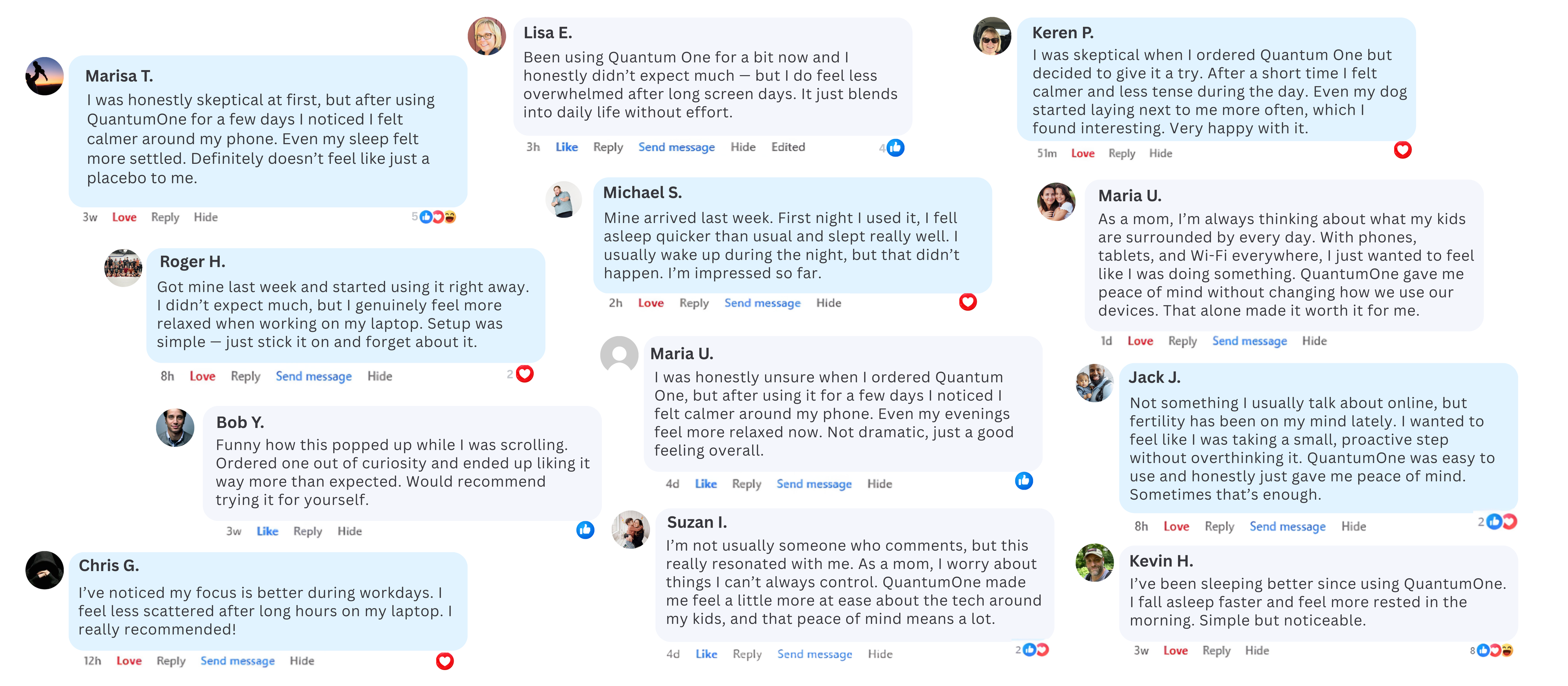Send message to Roger H.
This screenshot has width=1568, height=686.
click(314, 376)
